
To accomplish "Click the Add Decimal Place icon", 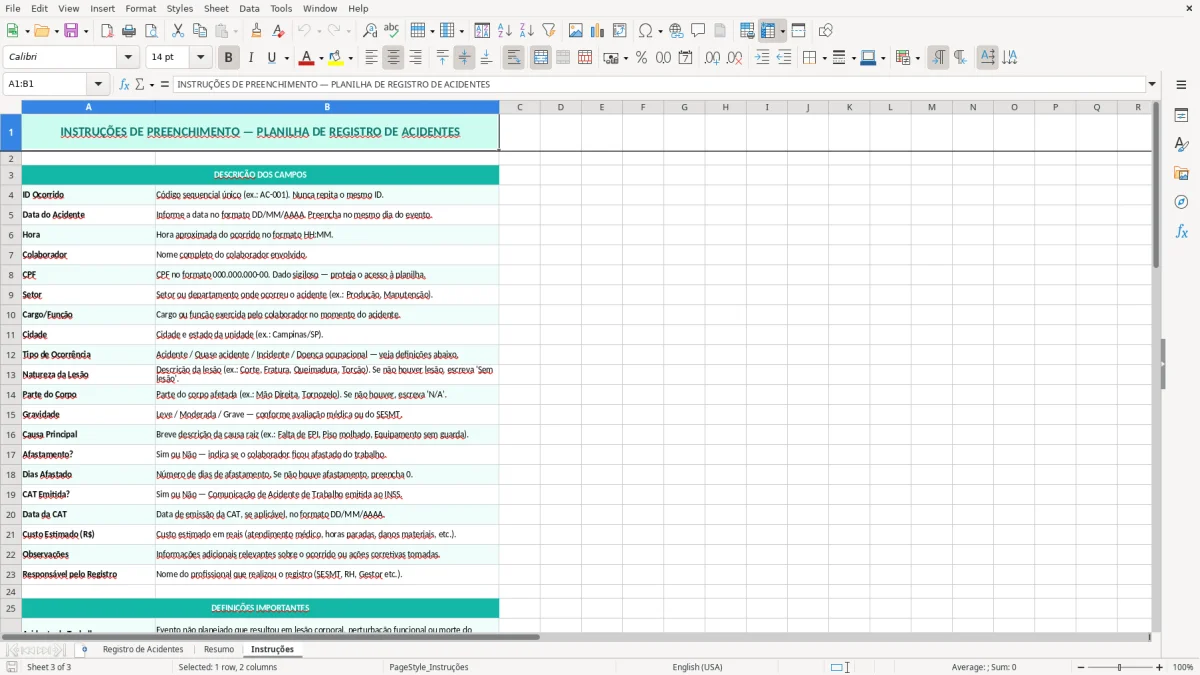I will point(712,58).
